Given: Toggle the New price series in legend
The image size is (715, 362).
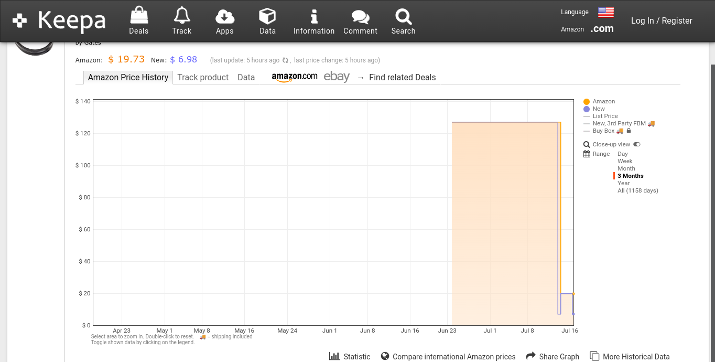Looking at the screenshot, I should (x=598, y=109).
